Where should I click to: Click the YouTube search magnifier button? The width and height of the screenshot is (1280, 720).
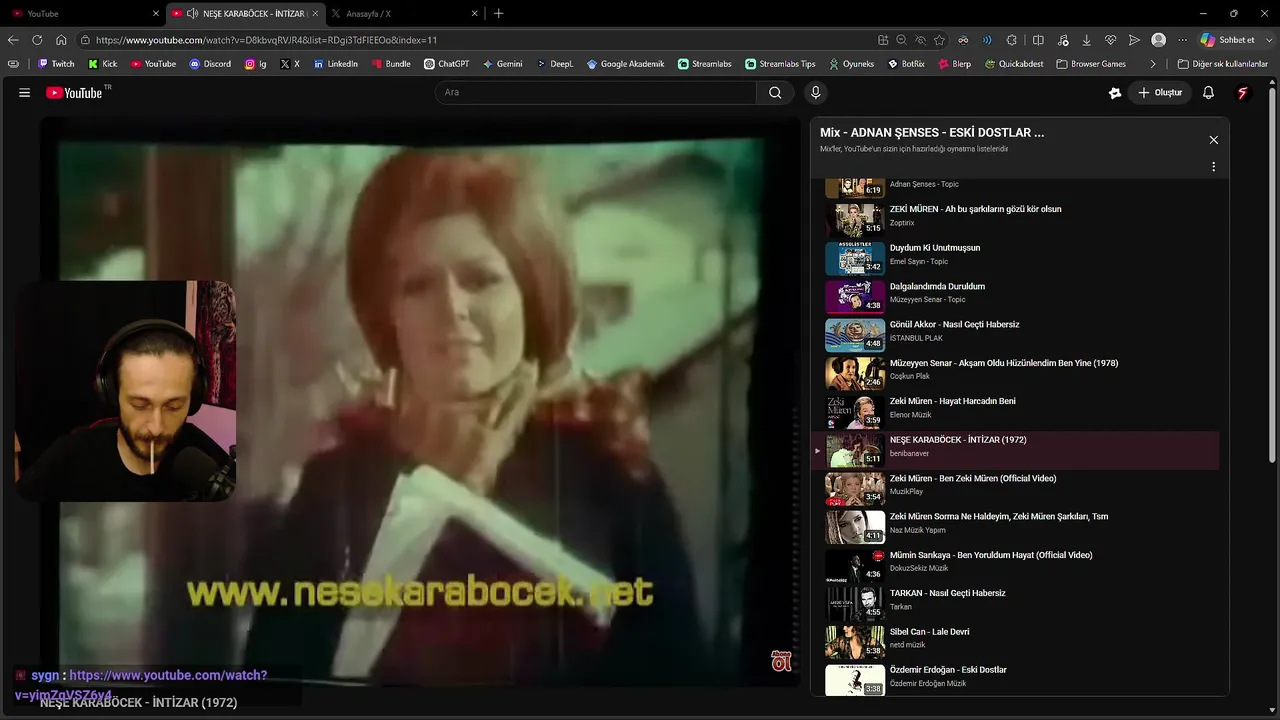click(775, 93)
